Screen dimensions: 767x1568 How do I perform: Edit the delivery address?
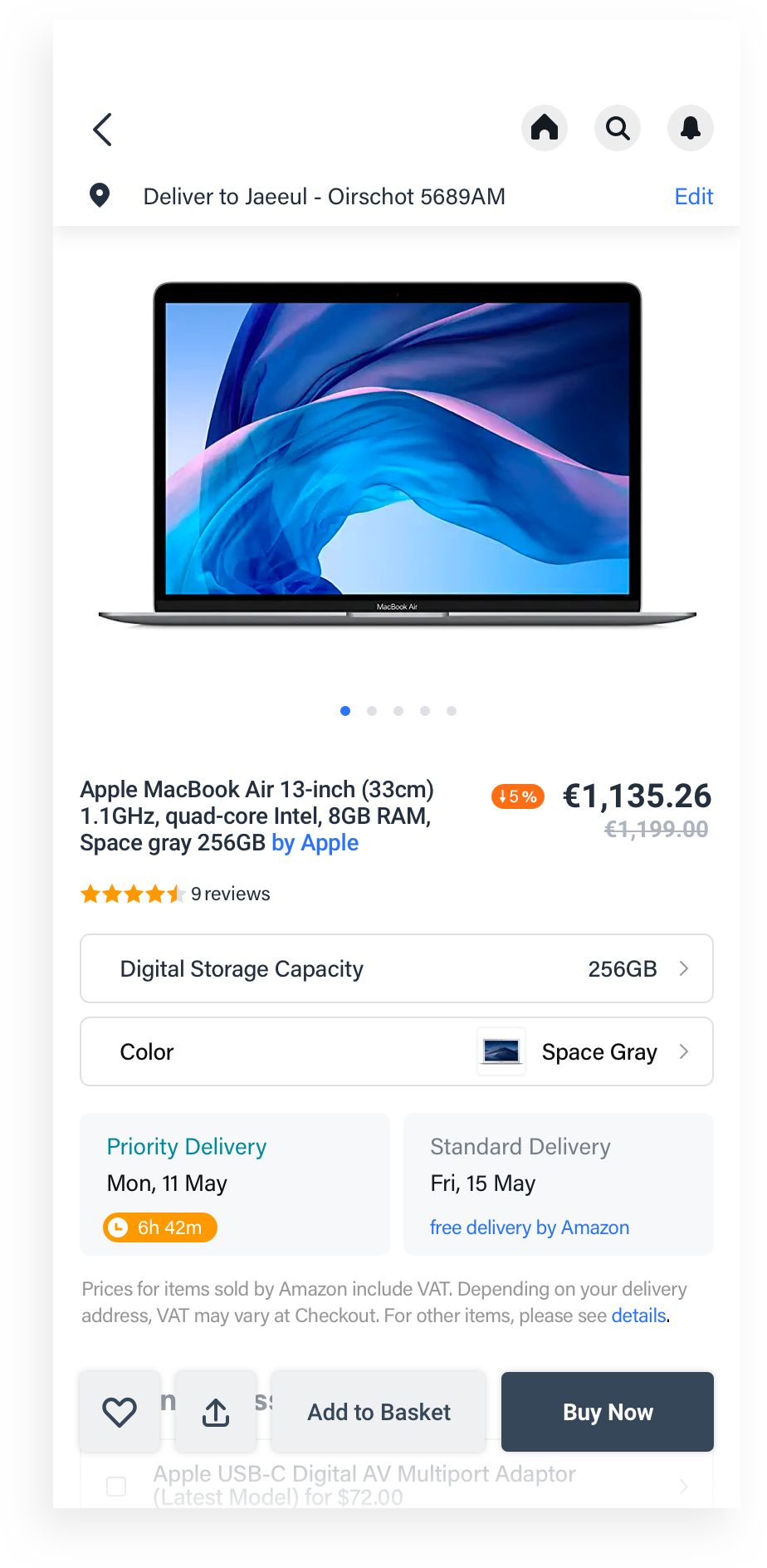tap(694, 196)
